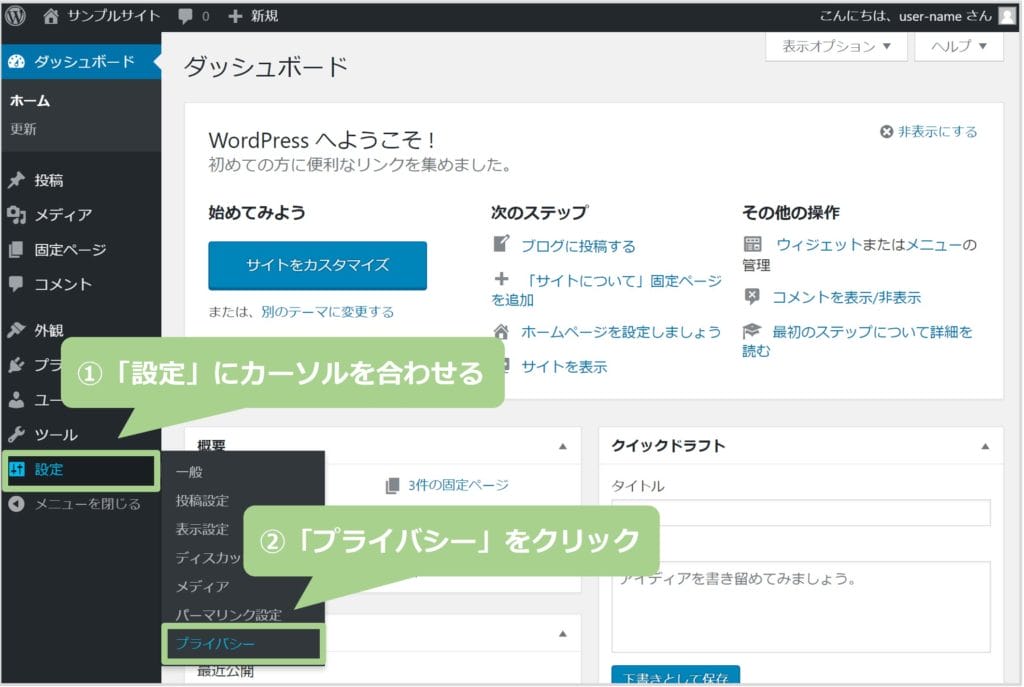Open the サンプルサイト home icon
Image resolution: width=1024 pixels, height=687 pixels.
50,16
